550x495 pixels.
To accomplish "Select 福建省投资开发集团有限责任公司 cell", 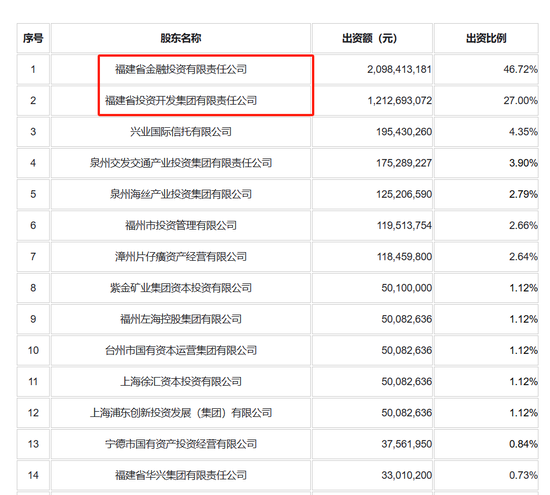I will pos(181,100).
